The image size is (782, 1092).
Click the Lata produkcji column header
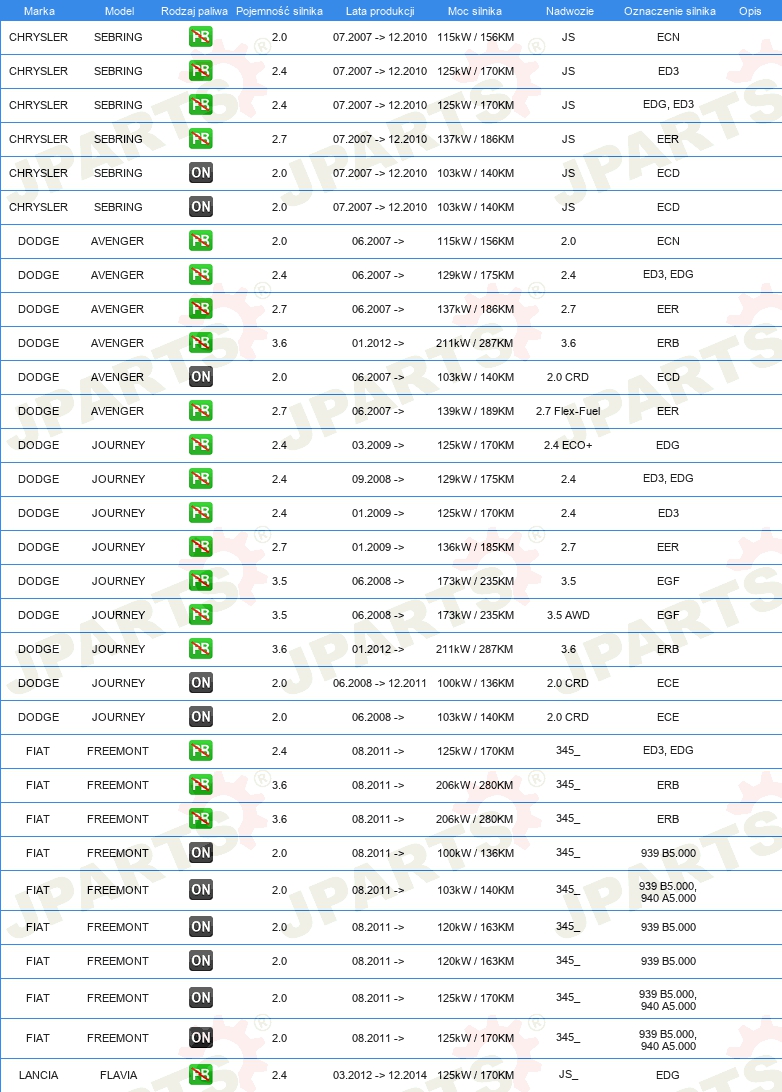tap(380, 11)
